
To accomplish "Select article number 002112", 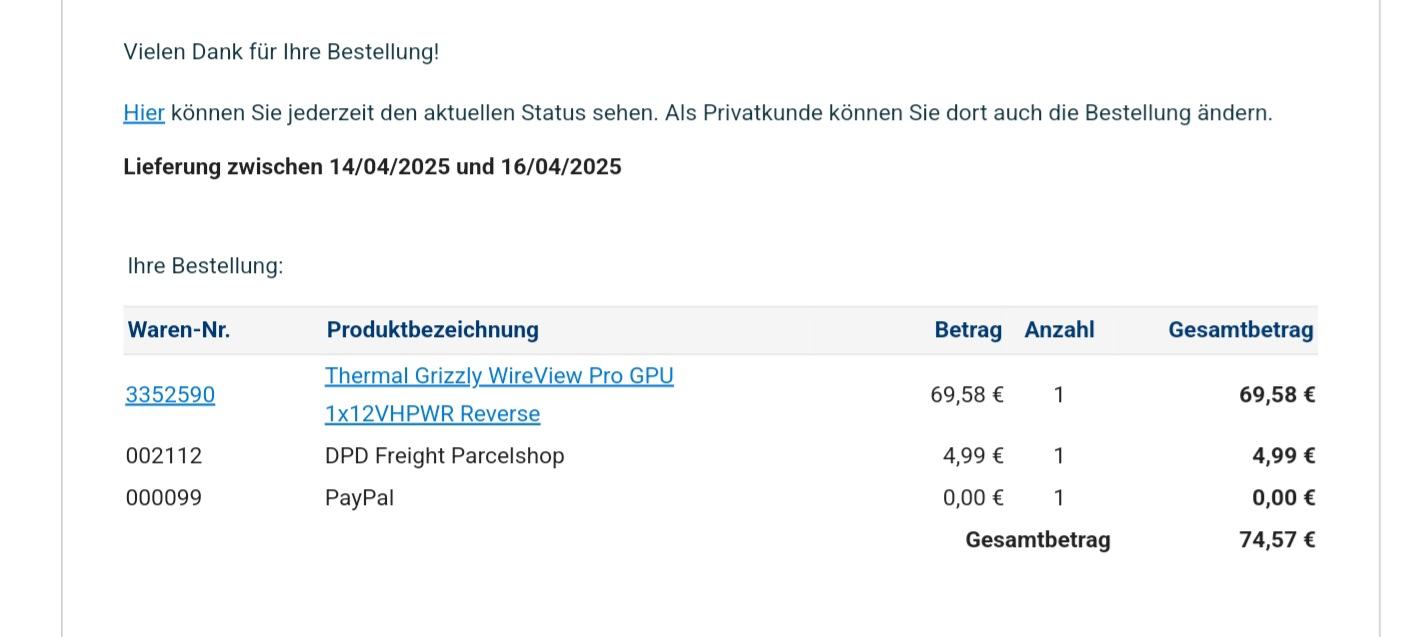I will [x=164, y=456].
